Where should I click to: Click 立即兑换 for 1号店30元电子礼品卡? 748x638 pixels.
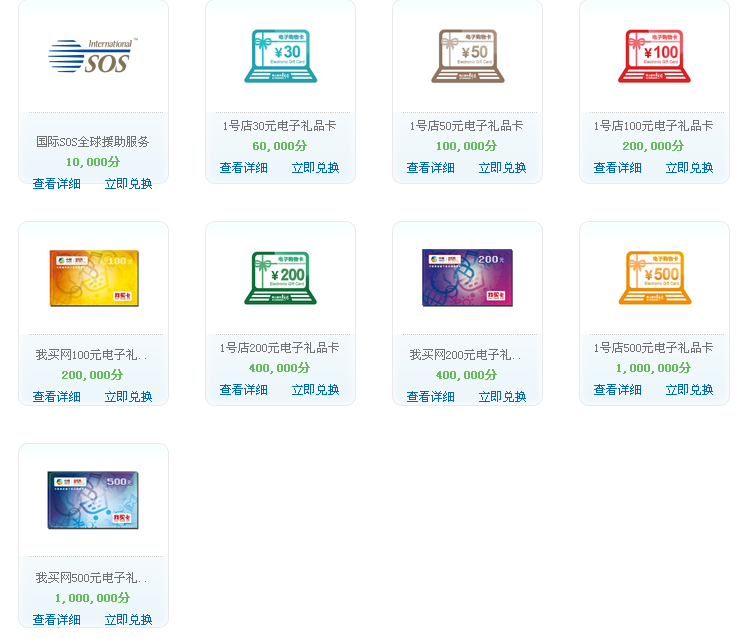(315, 168)
